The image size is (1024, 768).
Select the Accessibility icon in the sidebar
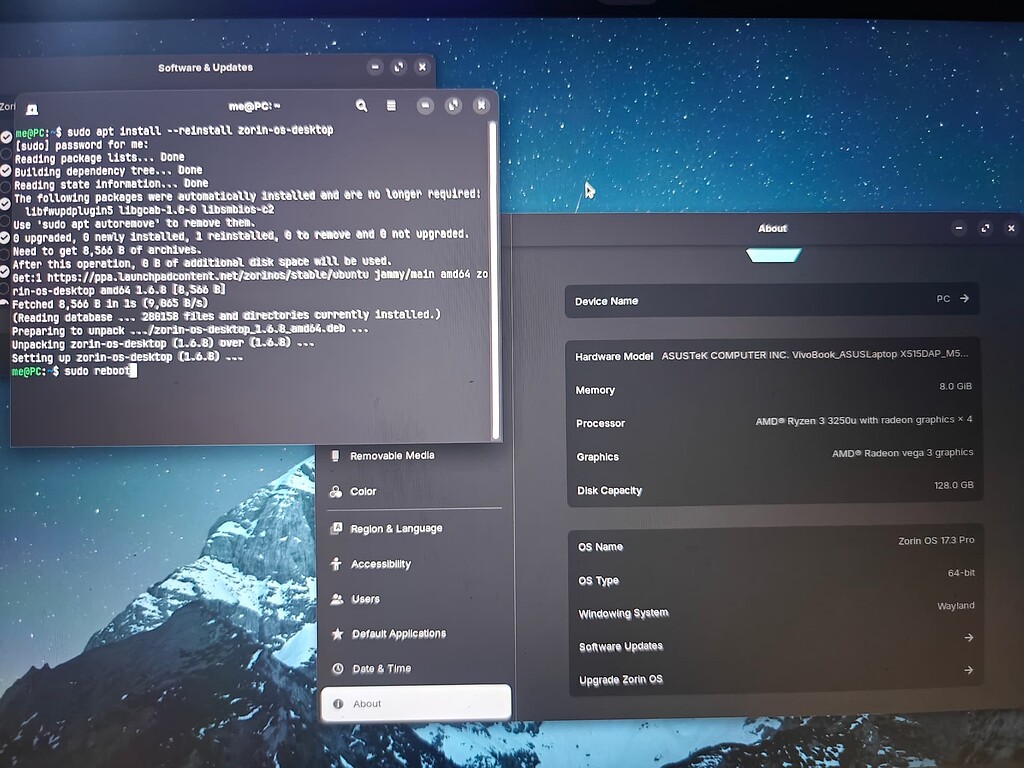click(x=334, y=563)
